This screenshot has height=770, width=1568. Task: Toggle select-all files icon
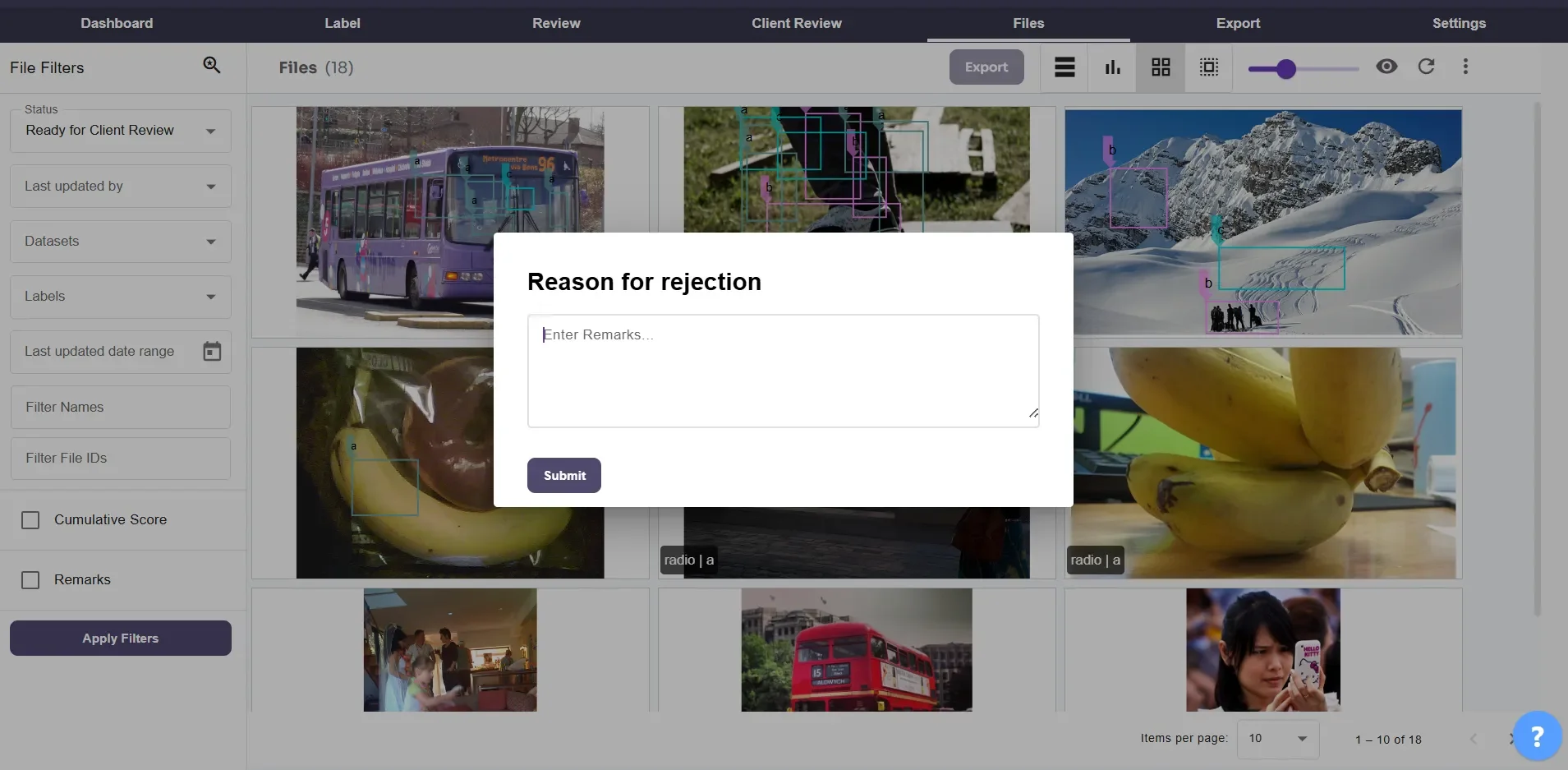(1209, 67)
